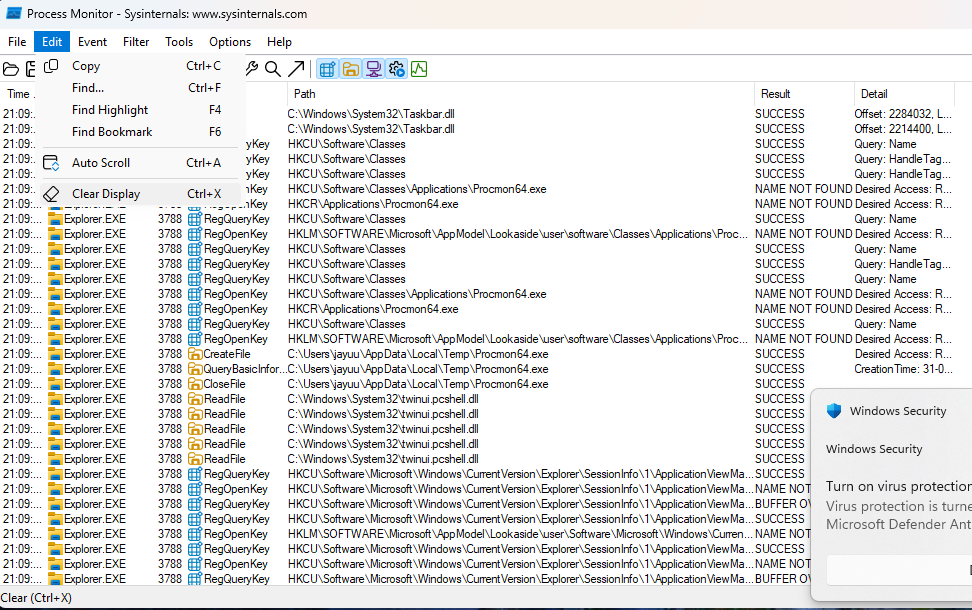Click the Result column header
Viewport: 972px width, 610px height.
(804, 94)
